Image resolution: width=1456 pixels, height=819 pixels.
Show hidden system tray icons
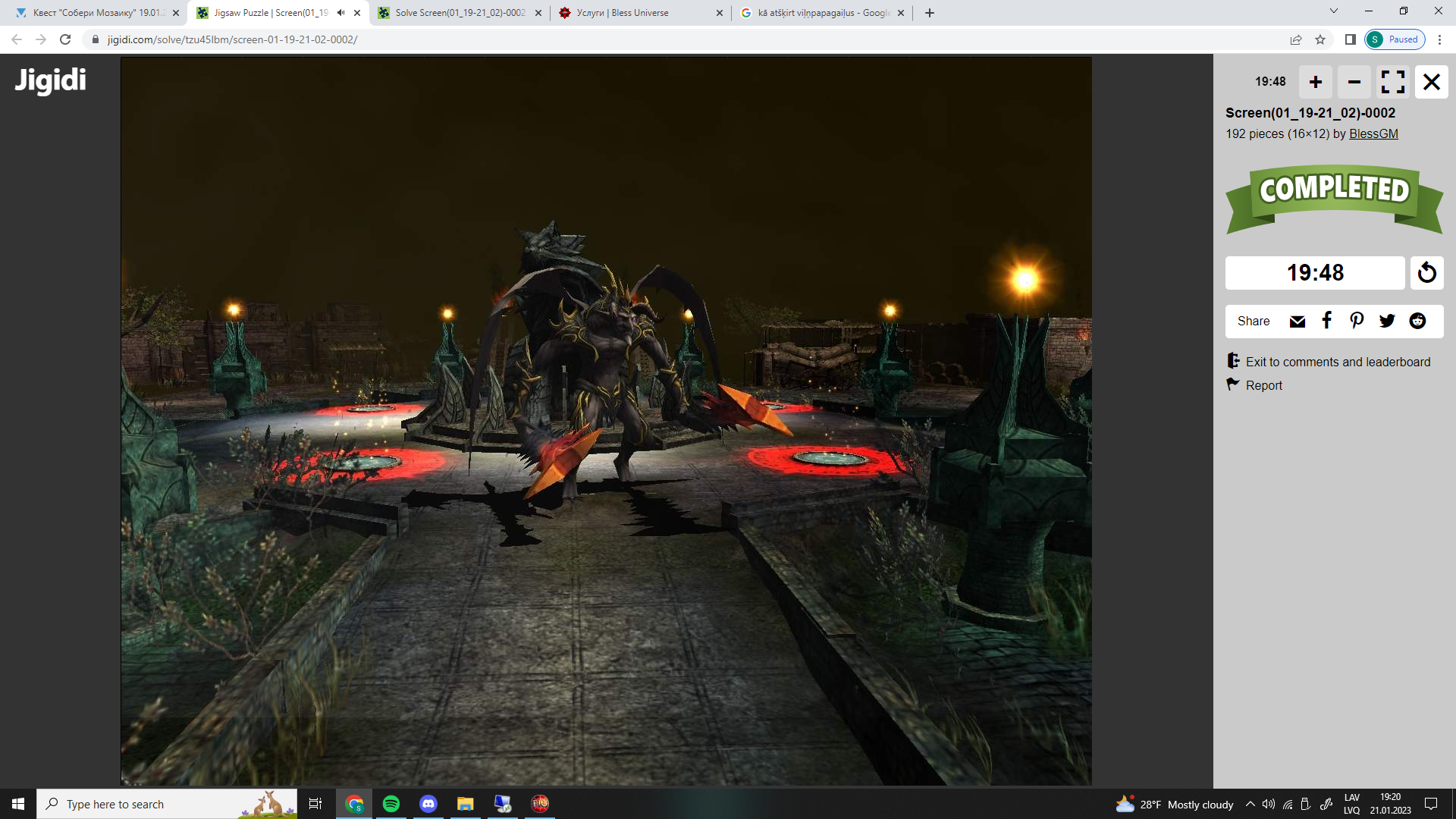tap(1250, 804)
